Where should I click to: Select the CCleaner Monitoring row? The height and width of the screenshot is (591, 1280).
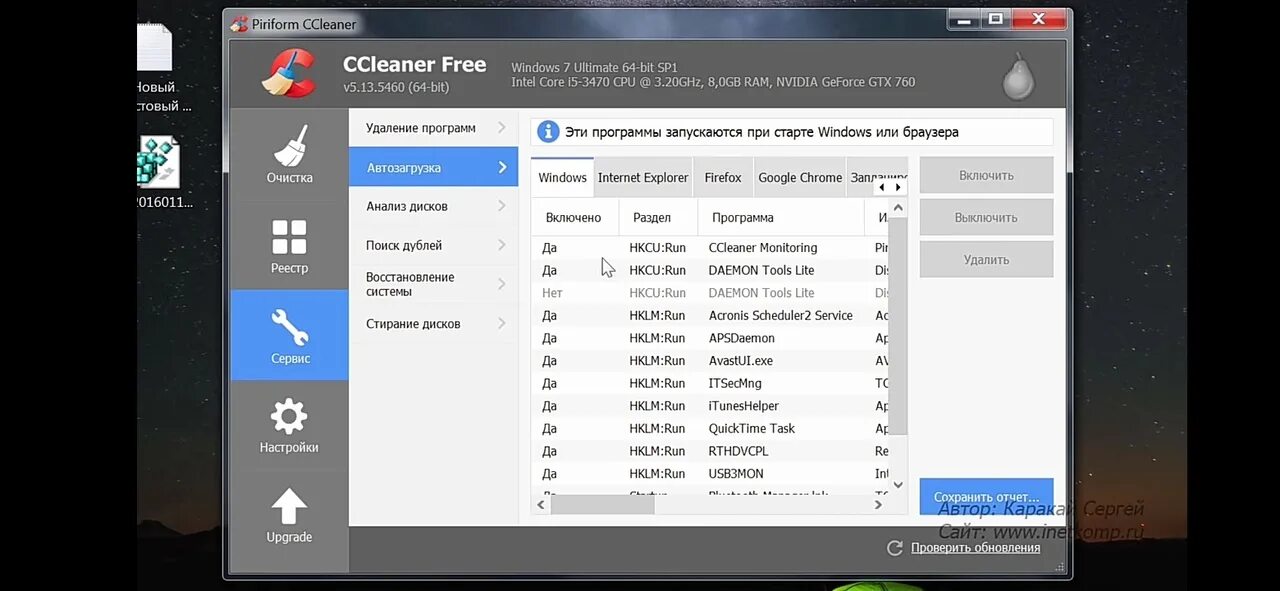point(710,247)
